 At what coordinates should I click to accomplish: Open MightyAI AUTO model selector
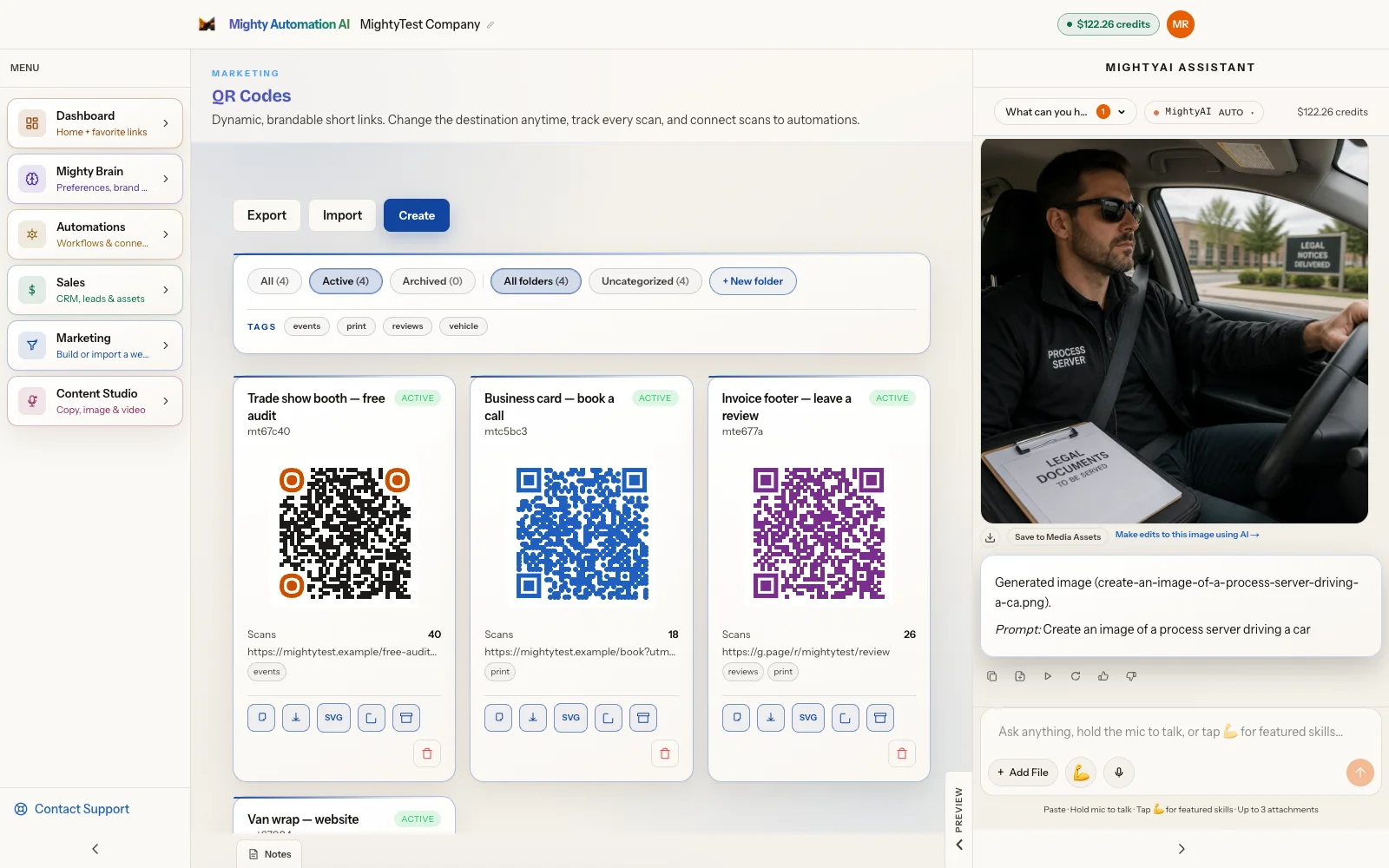(x=1204, y=112)
